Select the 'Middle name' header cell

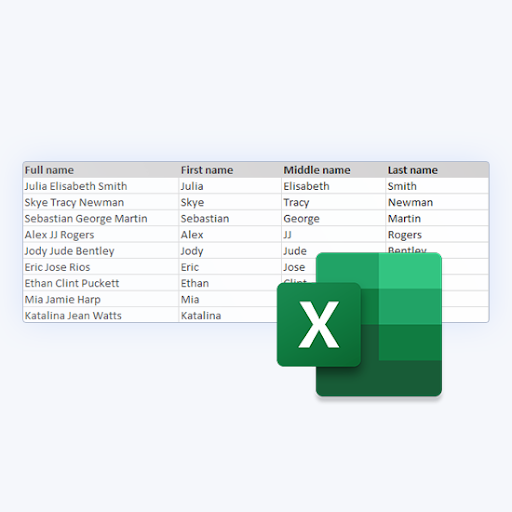point(333,170)
